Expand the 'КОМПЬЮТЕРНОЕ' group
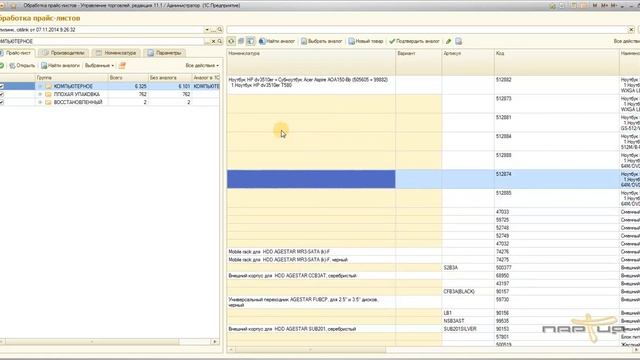Viewport: 640px width, 360px height. 40,86
